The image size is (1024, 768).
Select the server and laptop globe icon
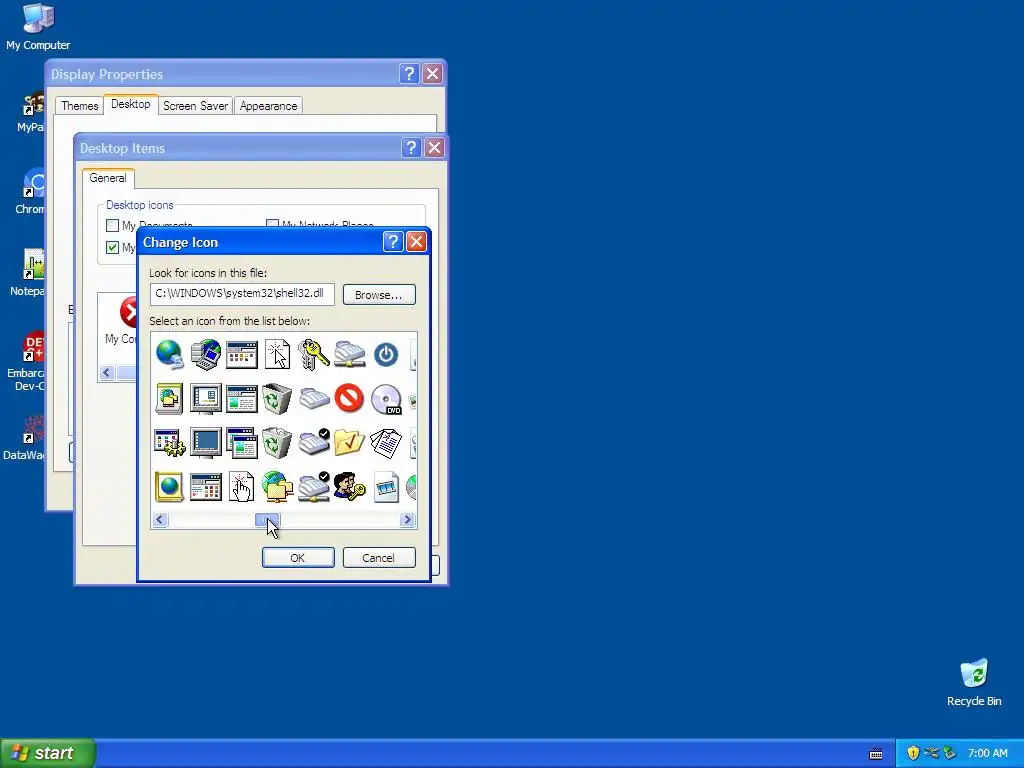[206, 355]
